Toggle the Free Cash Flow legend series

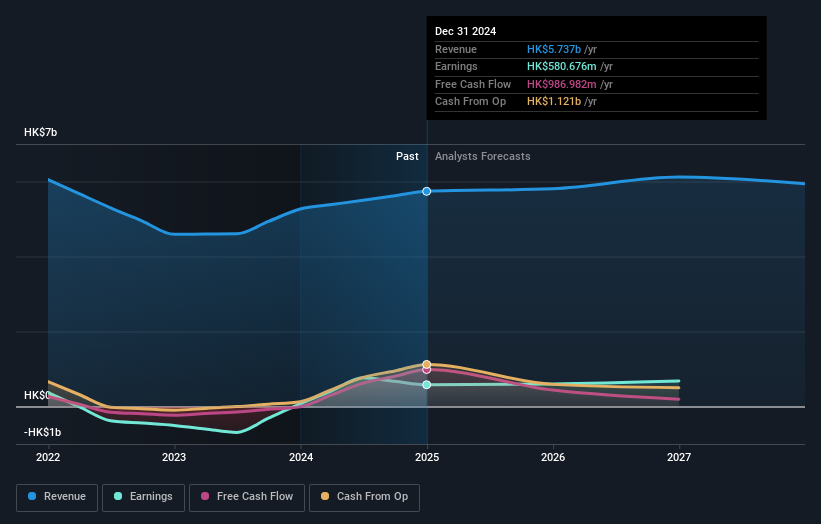247,497
